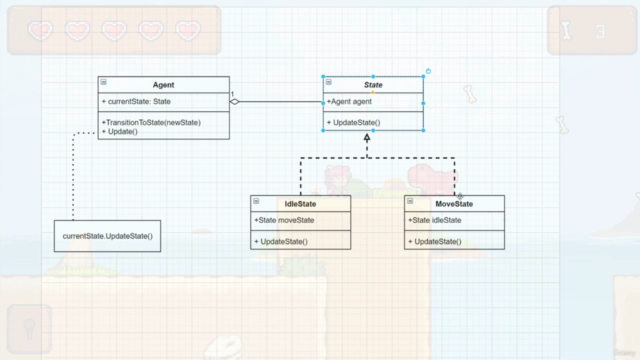Collapse the MoveState class box

click(410, 201)
